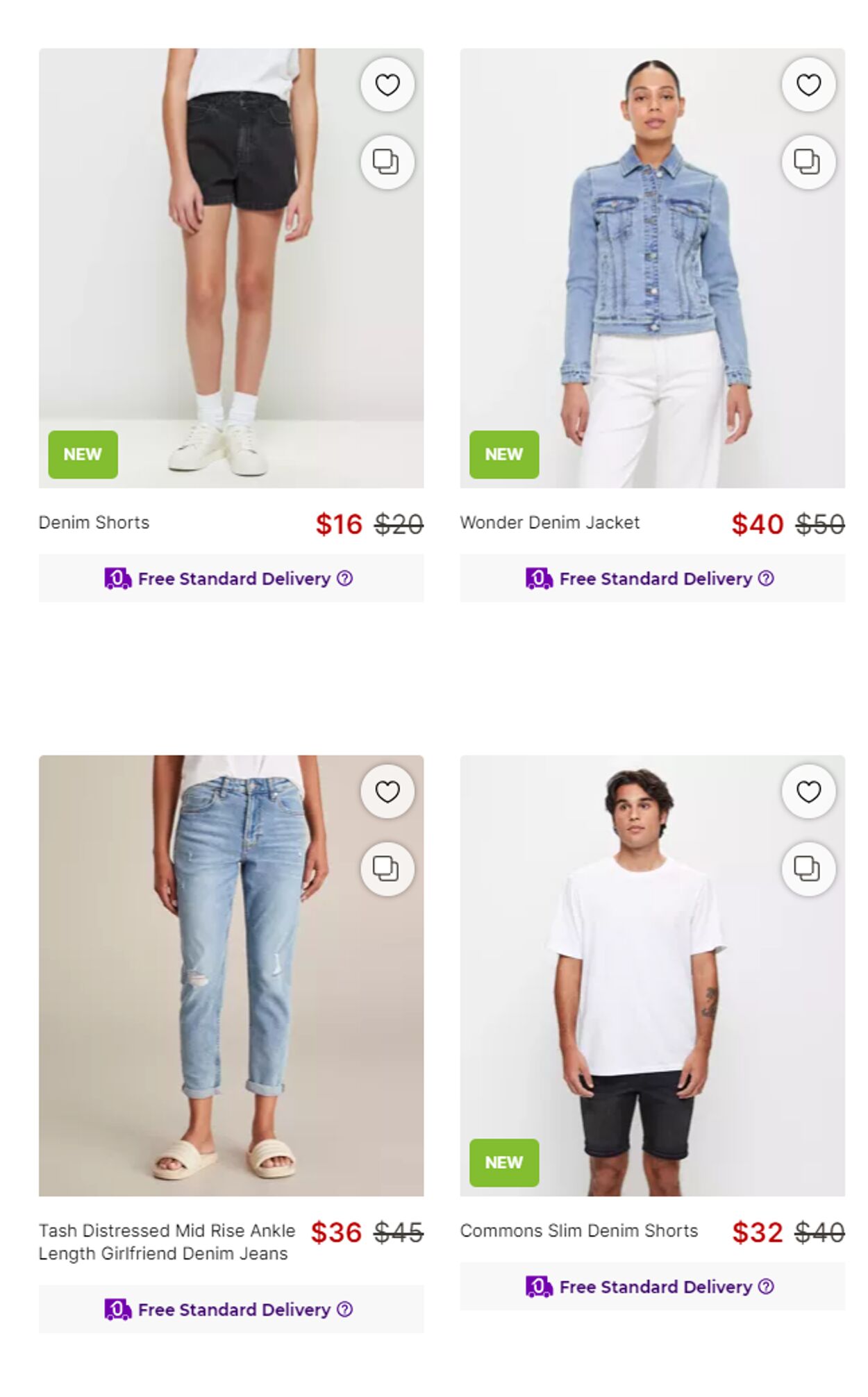Open similar items icon on Commons Slim Shorts
Image resolution: width=868 pixels, height=1397 pixels.
808,869
